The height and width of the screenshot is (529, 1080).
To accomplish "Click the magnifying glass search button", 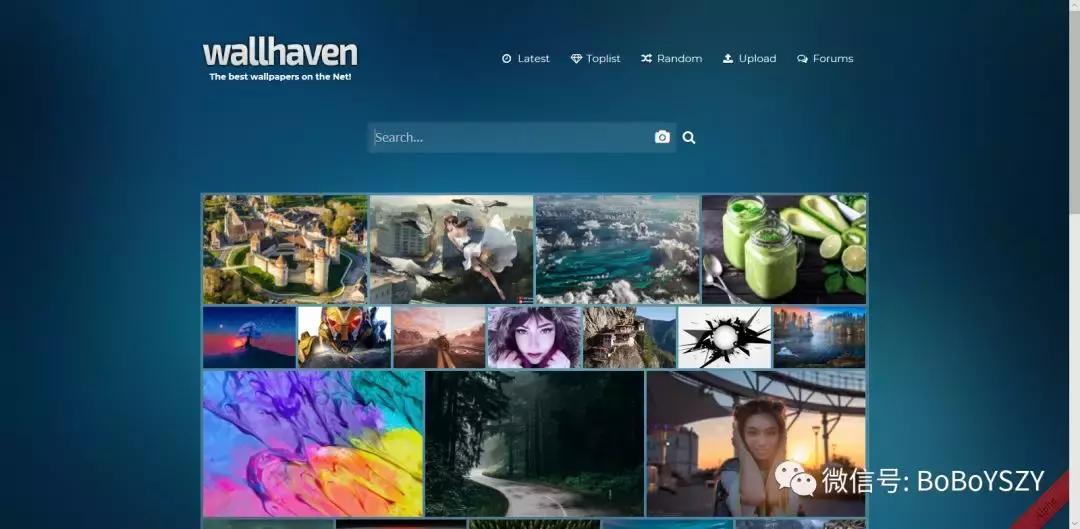I will 689,138.
